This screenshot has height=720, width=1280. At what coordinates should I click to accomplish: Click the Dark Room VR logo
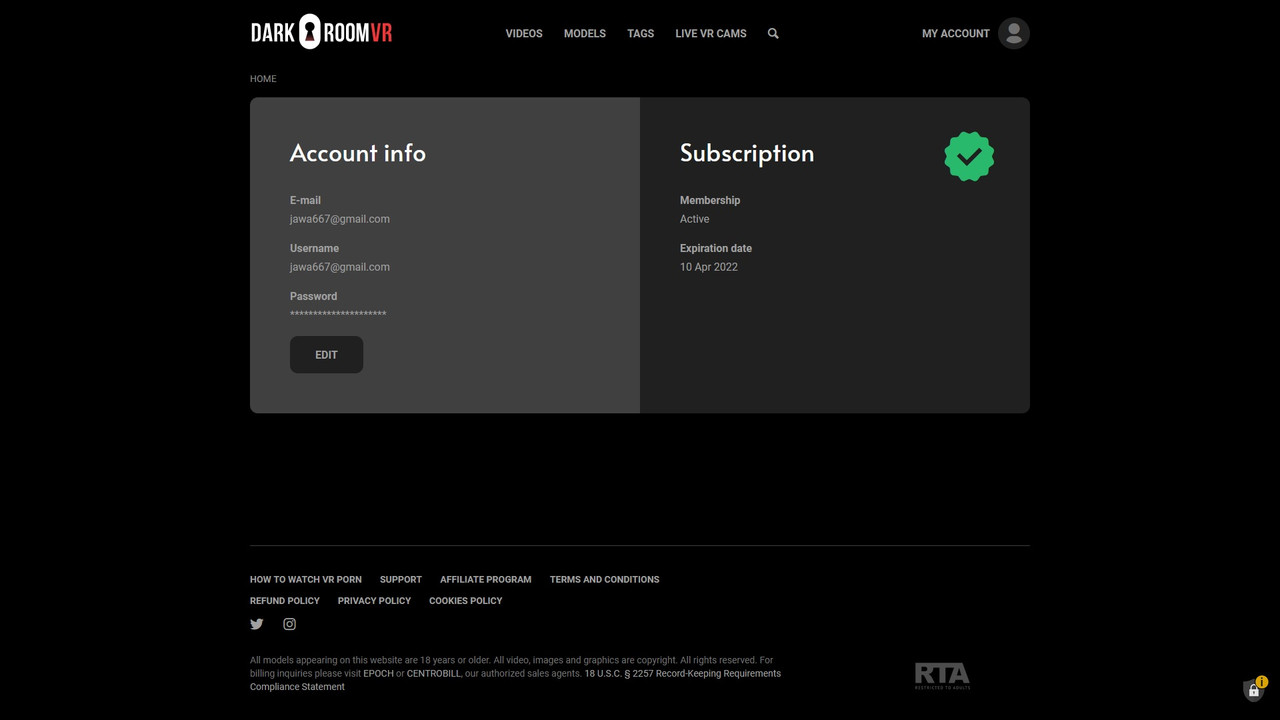pyautogui.click(x=321, y=32)
